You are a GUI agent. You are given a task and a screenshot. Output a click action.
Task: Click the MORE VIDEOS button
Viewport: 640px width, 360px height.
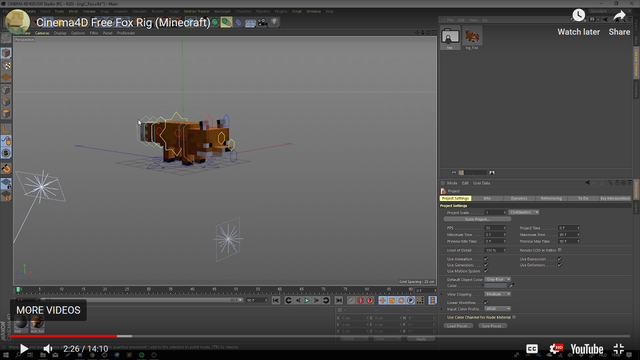coord(48,310)
